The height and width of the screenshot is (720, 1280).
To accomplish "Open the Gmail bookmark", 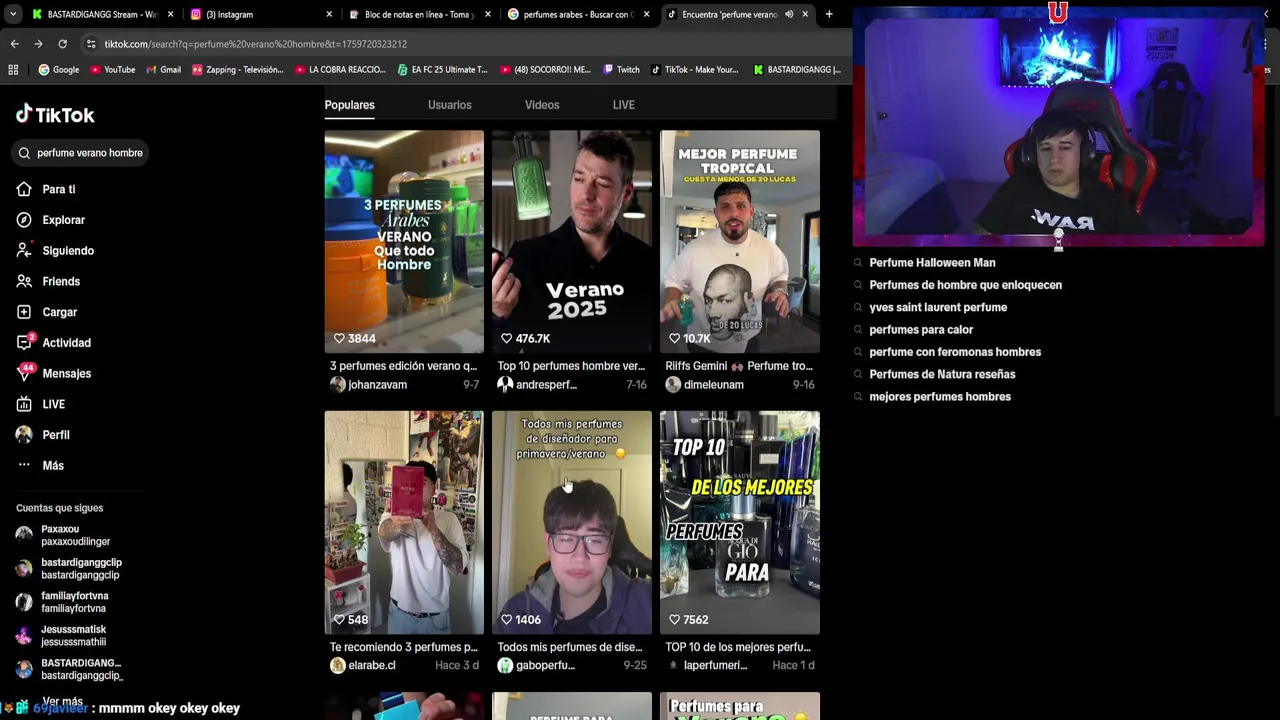I will point(163,70).
